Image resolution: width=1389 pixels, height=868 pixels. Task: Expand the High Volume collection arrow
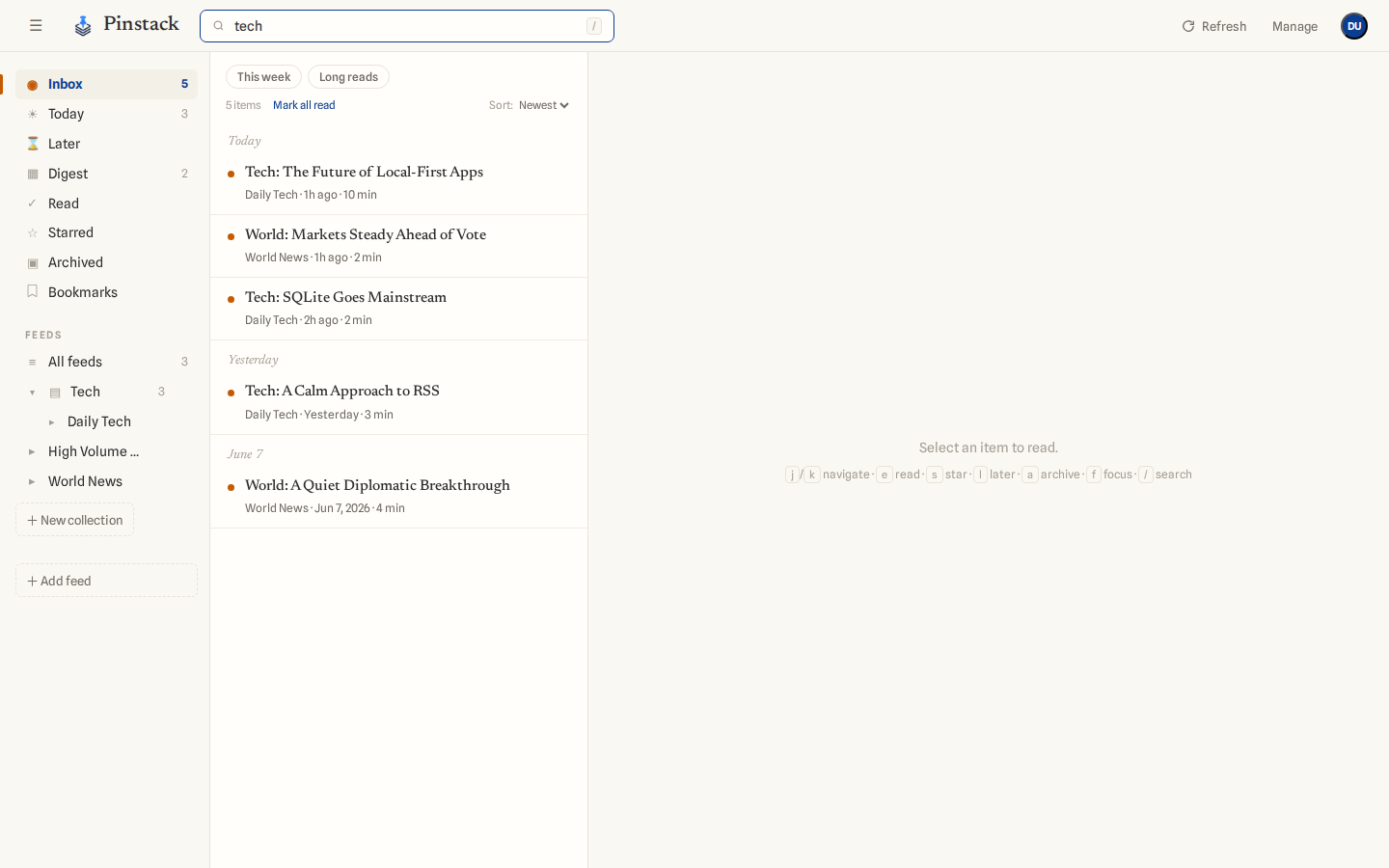32,451
